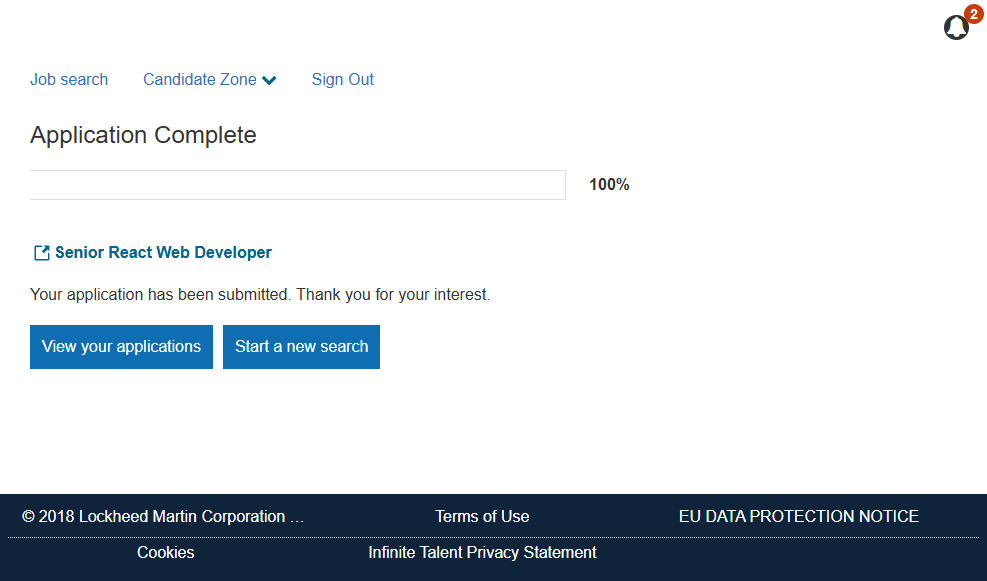Click the external link icon beside job title
The image size is (987, 581).
[x=42, y=253]
